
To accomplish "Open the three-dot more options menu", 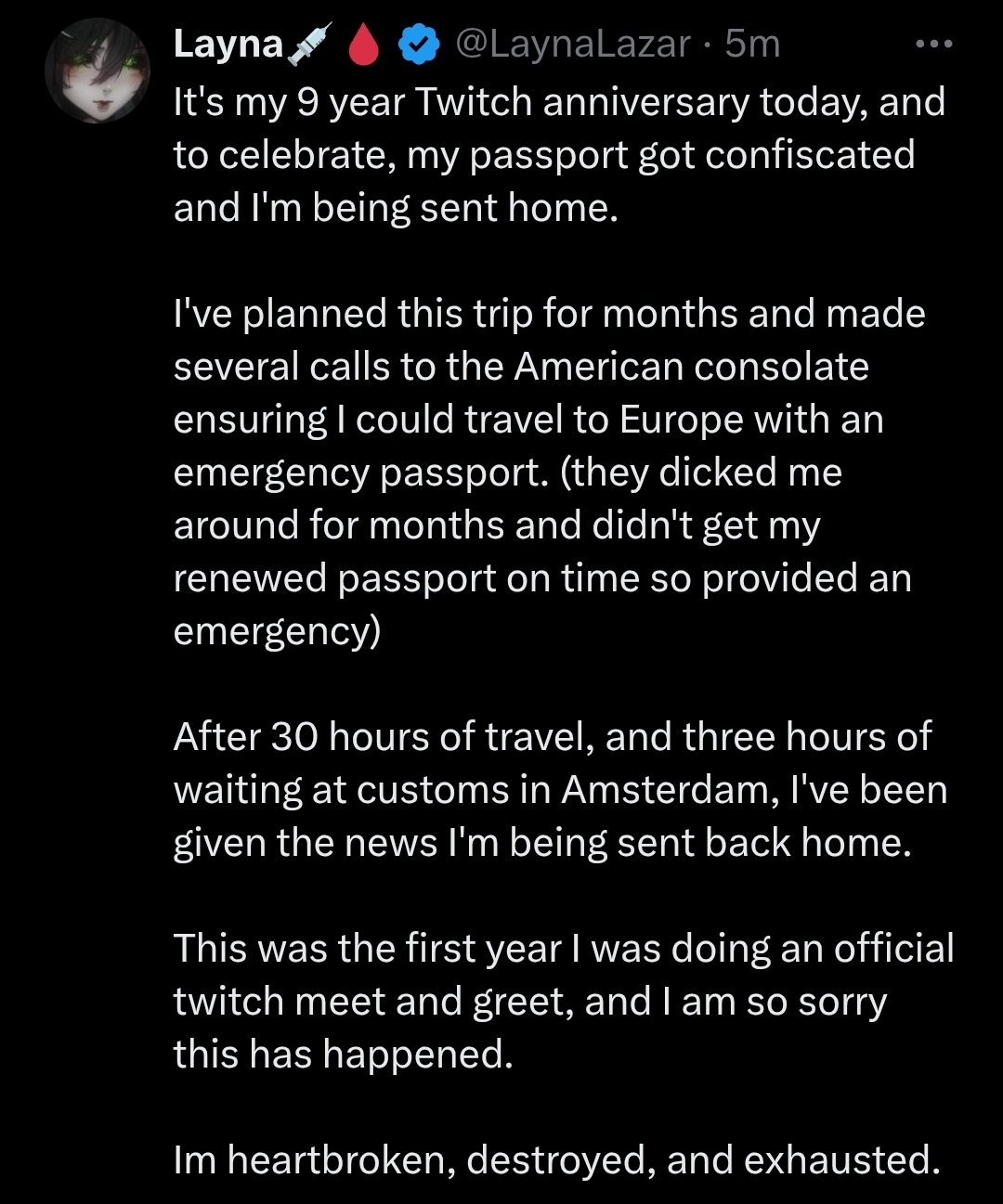I will click(933, 44).
